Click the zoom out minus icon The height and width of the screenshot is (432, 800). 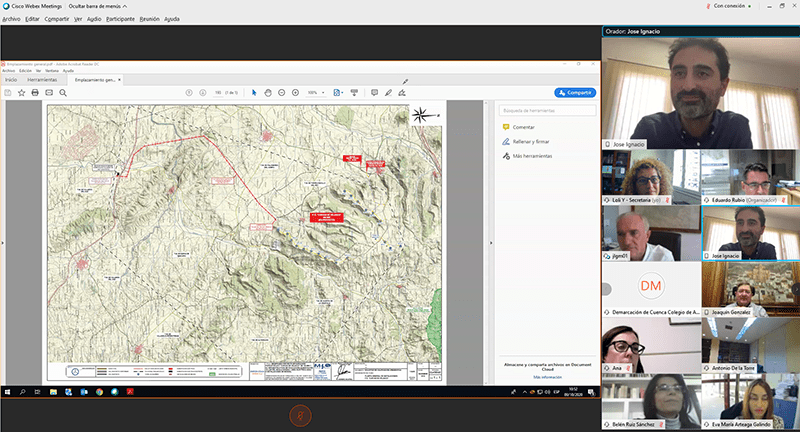click(282, 92)
